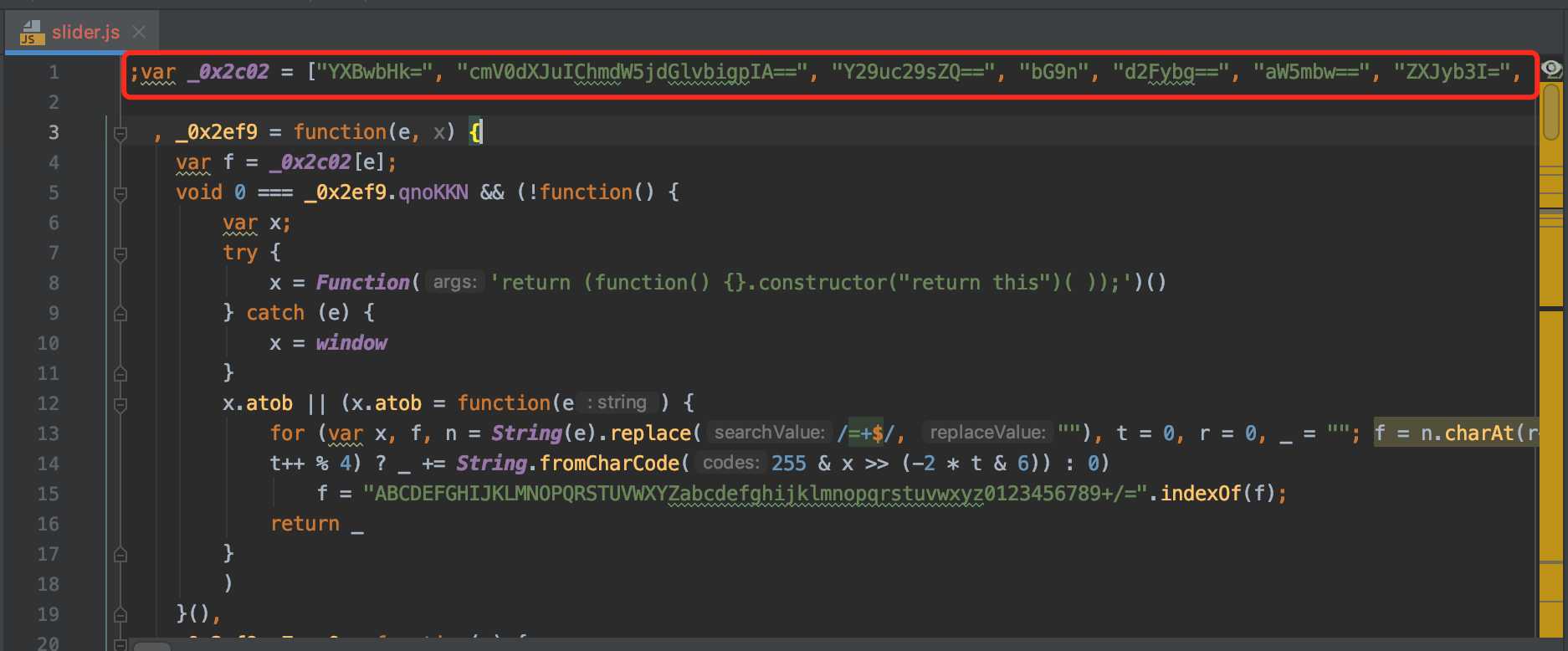Click qnoKKN property on line 5
Viewport: 1568px width, 651px height.
(433, 192)
